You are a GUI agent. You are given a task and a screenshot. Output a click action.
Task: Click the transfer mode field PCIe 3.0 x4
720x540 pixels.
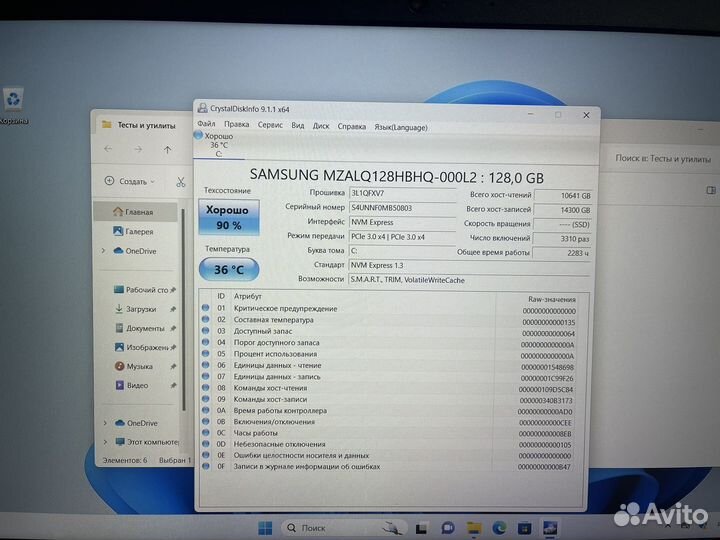click(402, 237)
